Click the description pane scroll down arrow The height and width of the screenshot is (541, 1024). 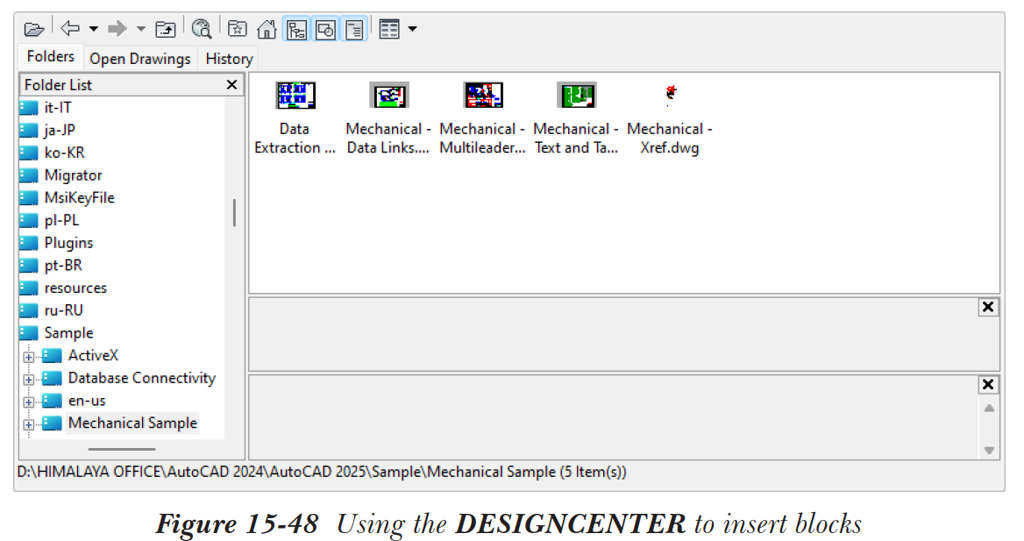[x=989, y=450]
